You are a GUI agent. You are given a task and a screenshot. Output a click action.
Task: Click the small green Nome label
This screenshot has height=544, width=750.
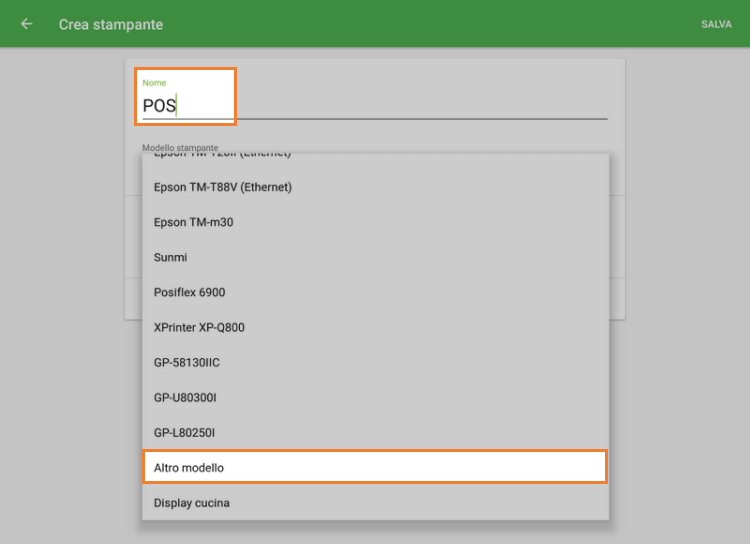[x=154, y=82]
